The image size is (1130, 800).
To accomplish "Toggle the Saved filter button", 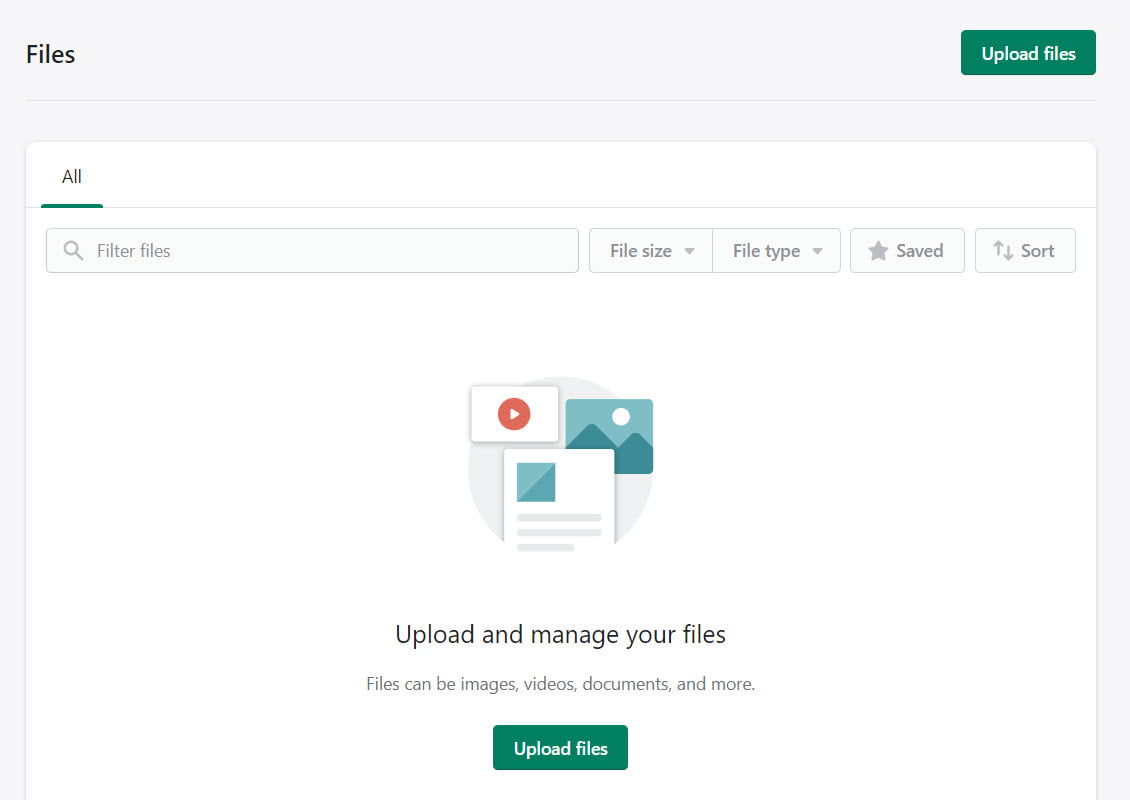I will [x=907, y=251].
